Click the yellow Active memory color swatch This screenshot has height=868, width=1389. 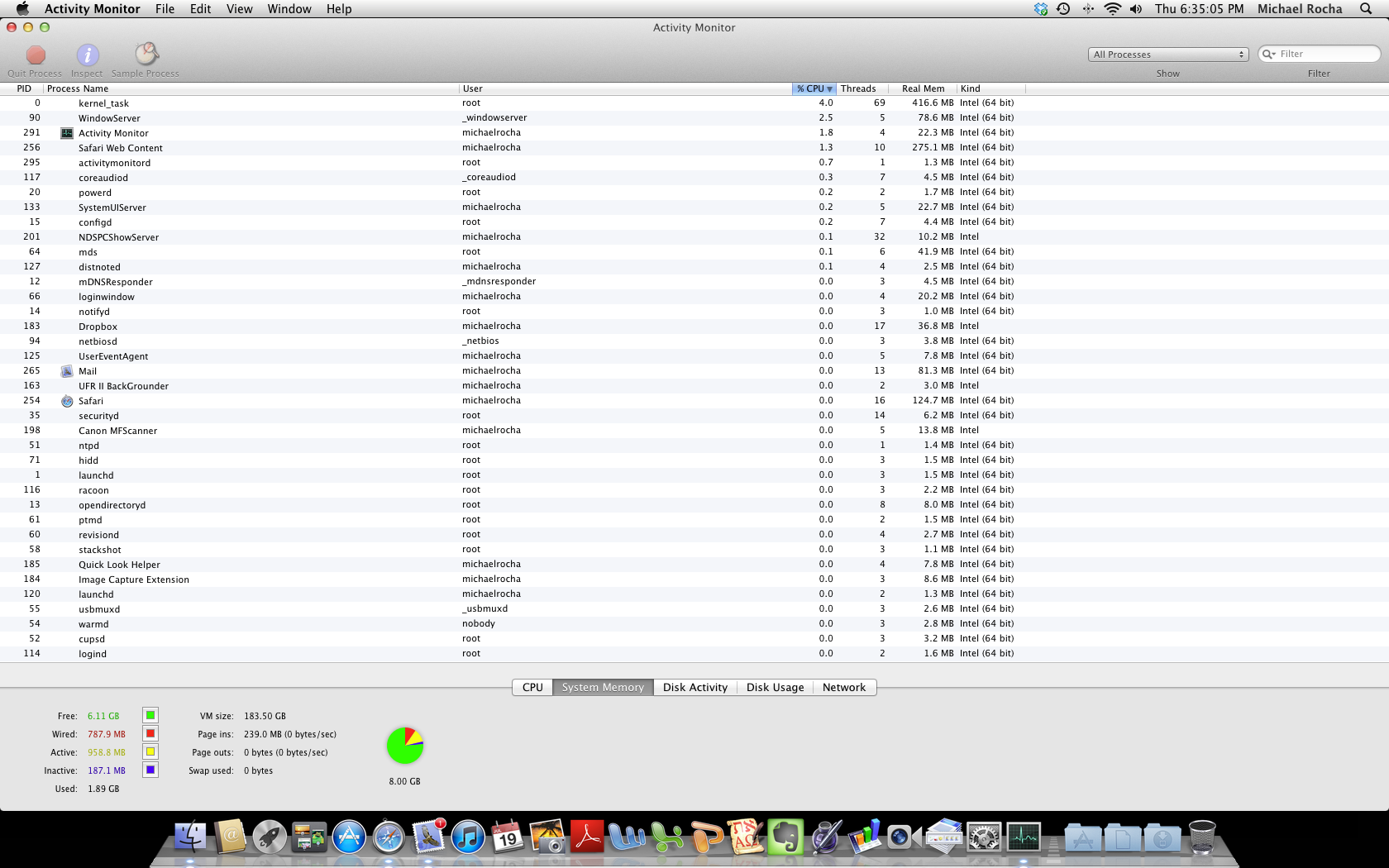coord(150,752)
